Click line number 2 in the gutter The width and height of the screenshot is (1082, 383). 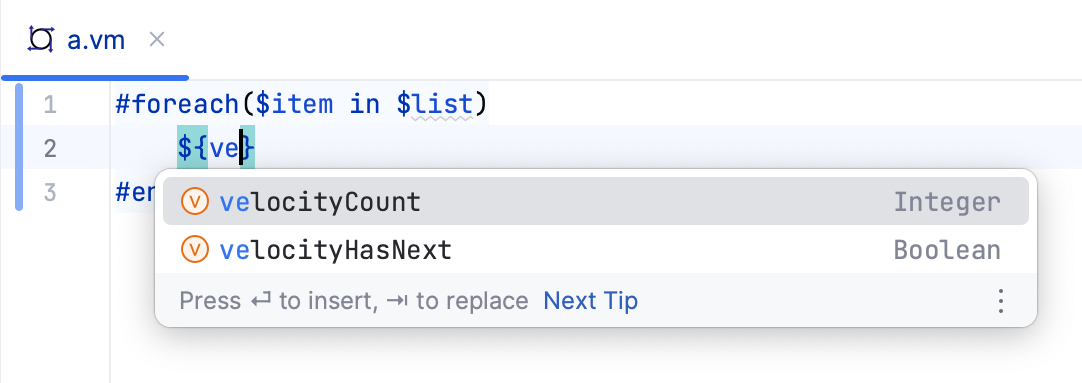(49, 148)
